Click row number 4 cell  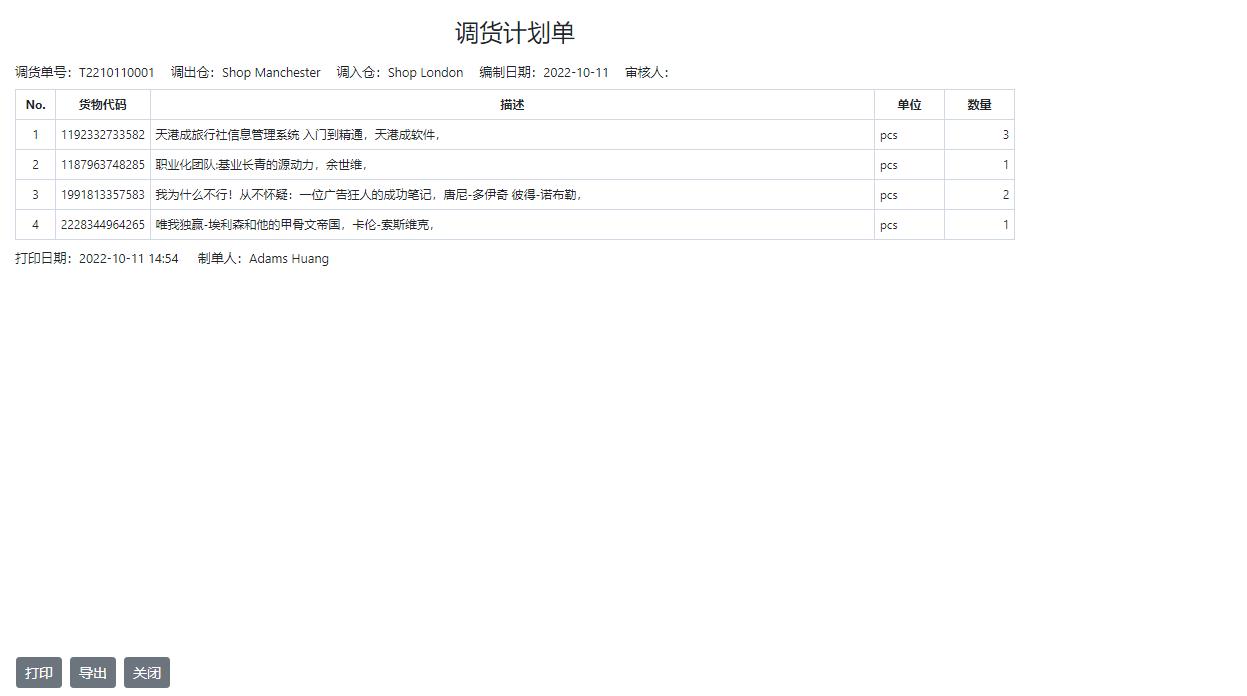click(36, 225)
